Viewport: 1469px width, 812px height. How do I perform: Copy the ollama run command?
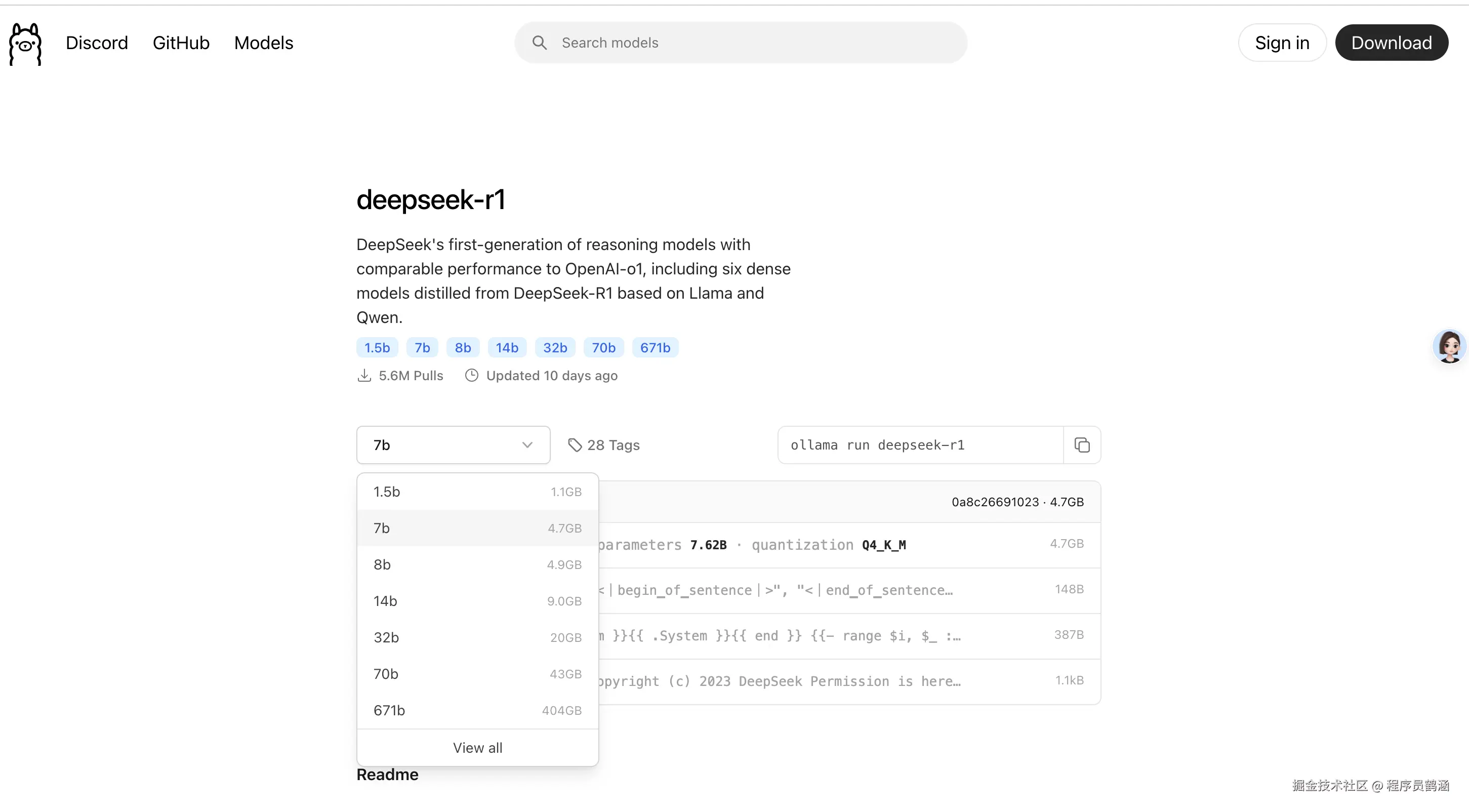coord(1082,445)
